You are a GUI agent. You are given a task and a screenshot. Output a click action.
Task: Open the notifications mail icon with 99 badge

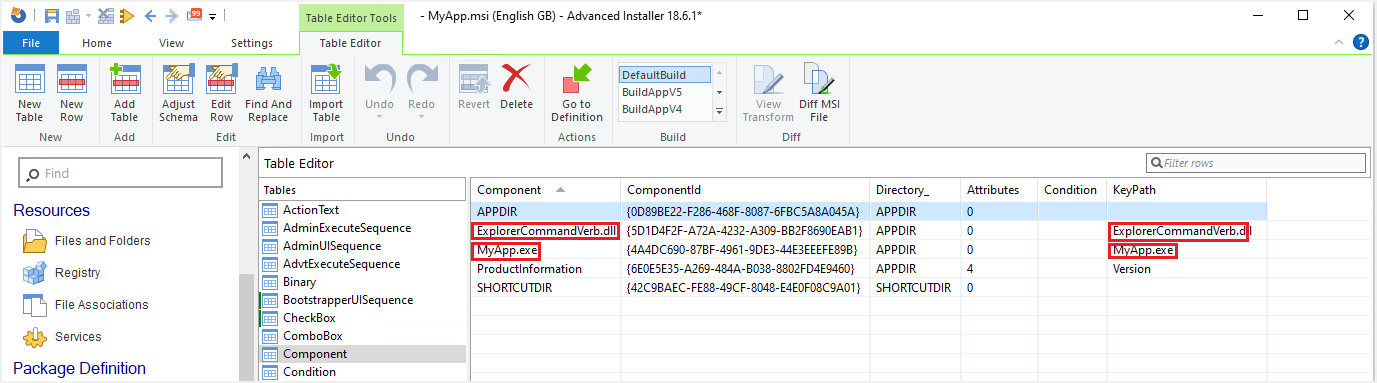point(194,15)
